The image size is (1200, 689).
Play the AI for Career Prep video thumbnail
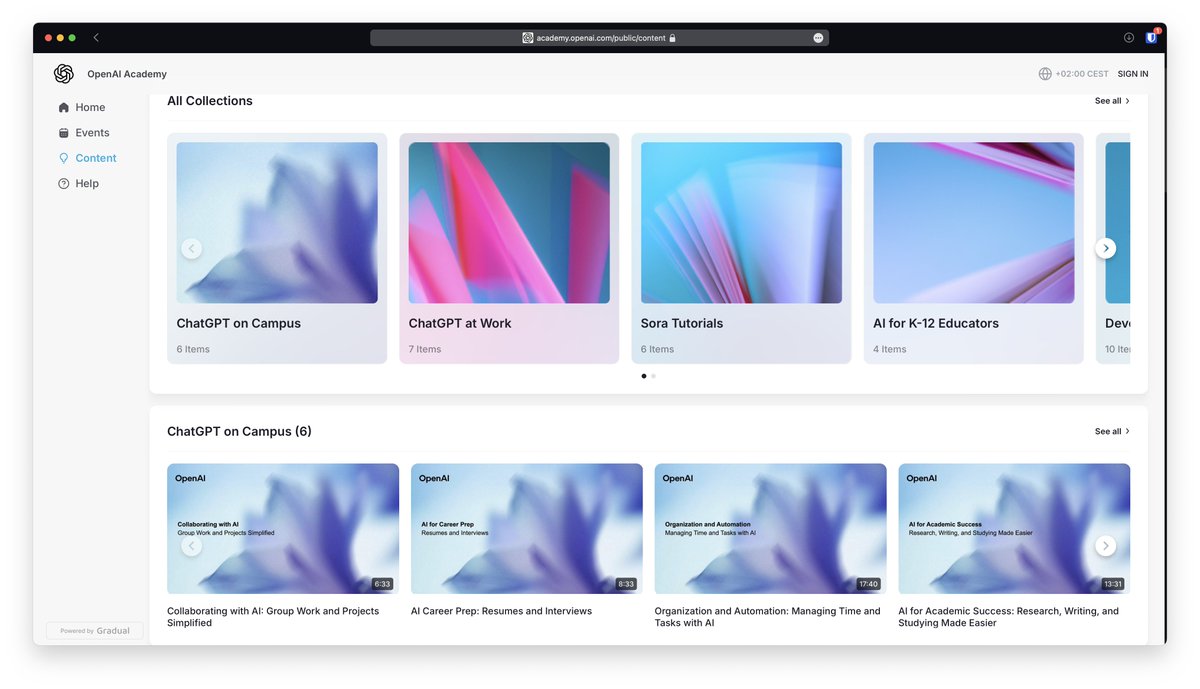tap(527, 529)
